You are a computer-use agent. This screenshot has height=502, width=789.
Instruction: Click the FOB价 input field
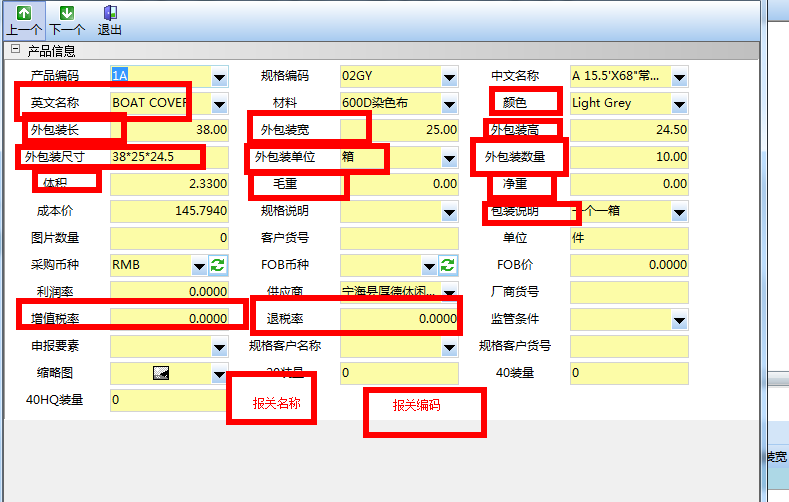[629, 265]
